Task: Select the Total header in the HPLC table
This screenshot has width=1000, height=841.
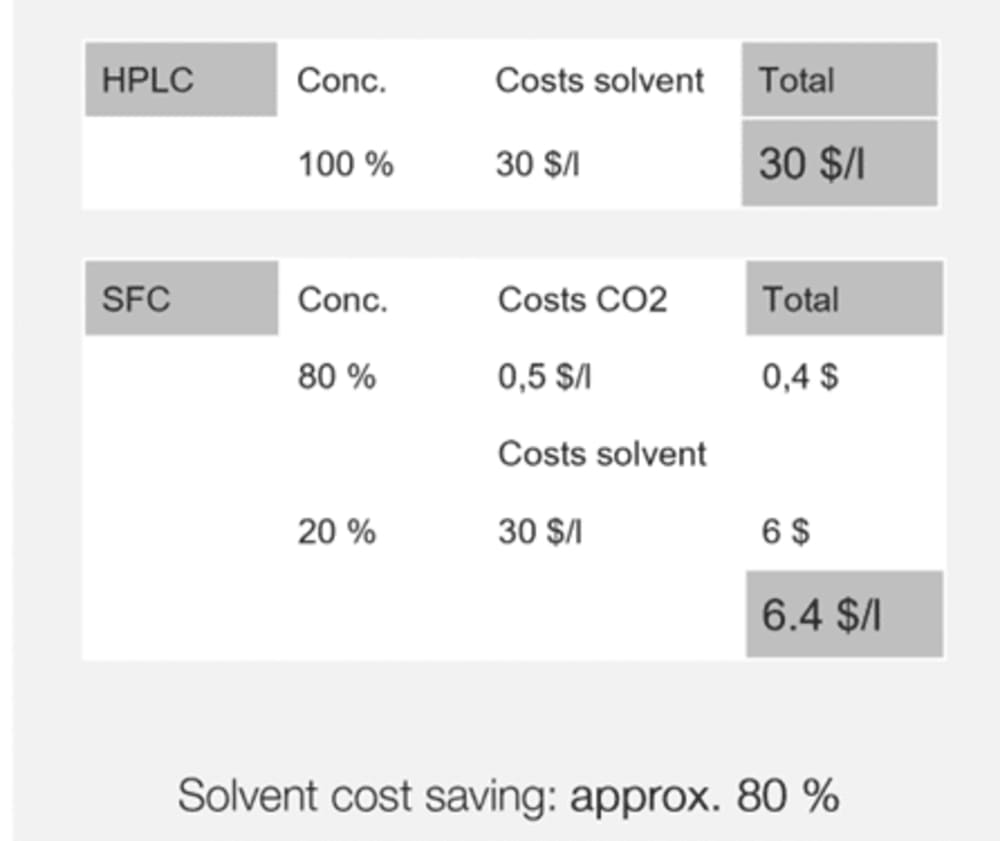Action: 839,80
